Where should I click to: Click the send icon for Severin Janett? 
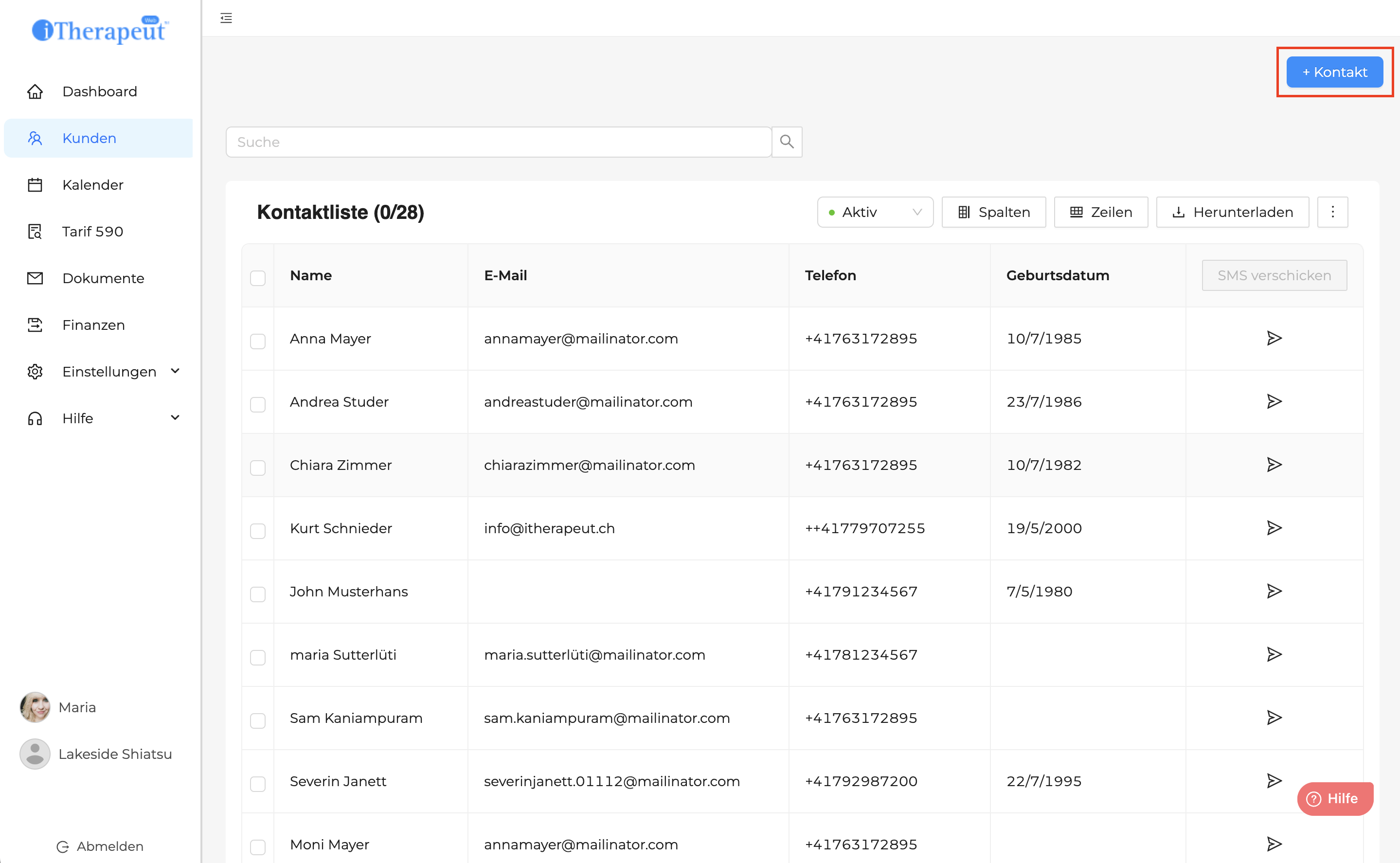pyautogui.click(x=1274, y=780)
